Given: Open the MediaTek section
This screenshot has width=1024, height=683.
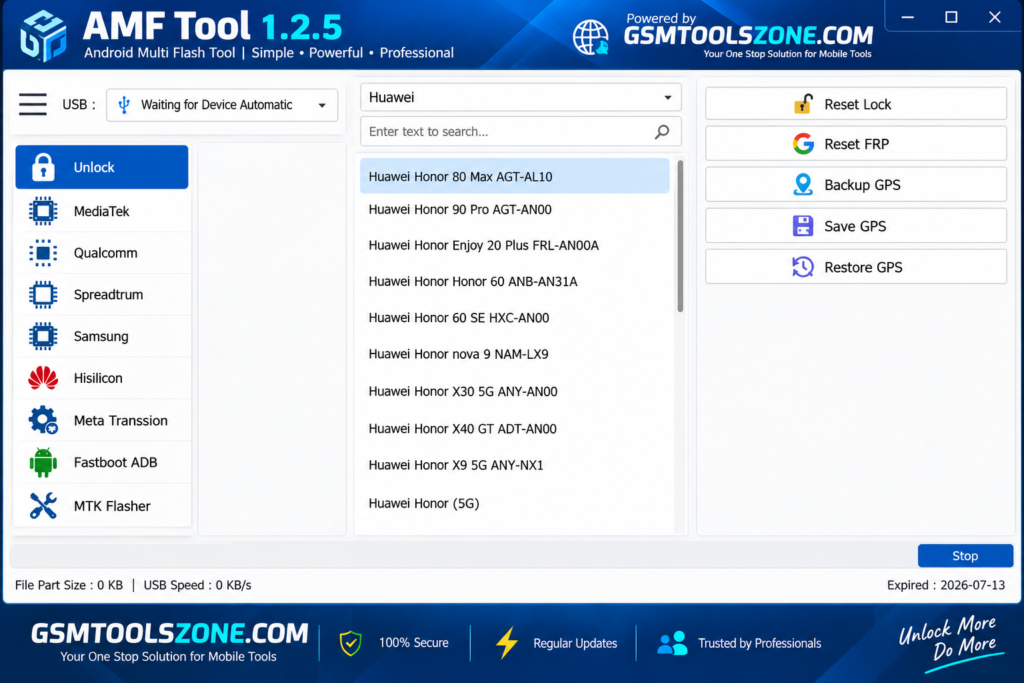Looking at the screenshot, I should coord(103,212).
